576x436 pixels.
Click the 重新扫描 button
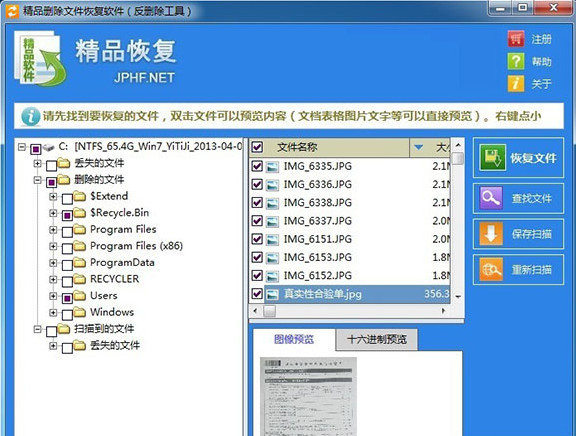tap(518, 270)
